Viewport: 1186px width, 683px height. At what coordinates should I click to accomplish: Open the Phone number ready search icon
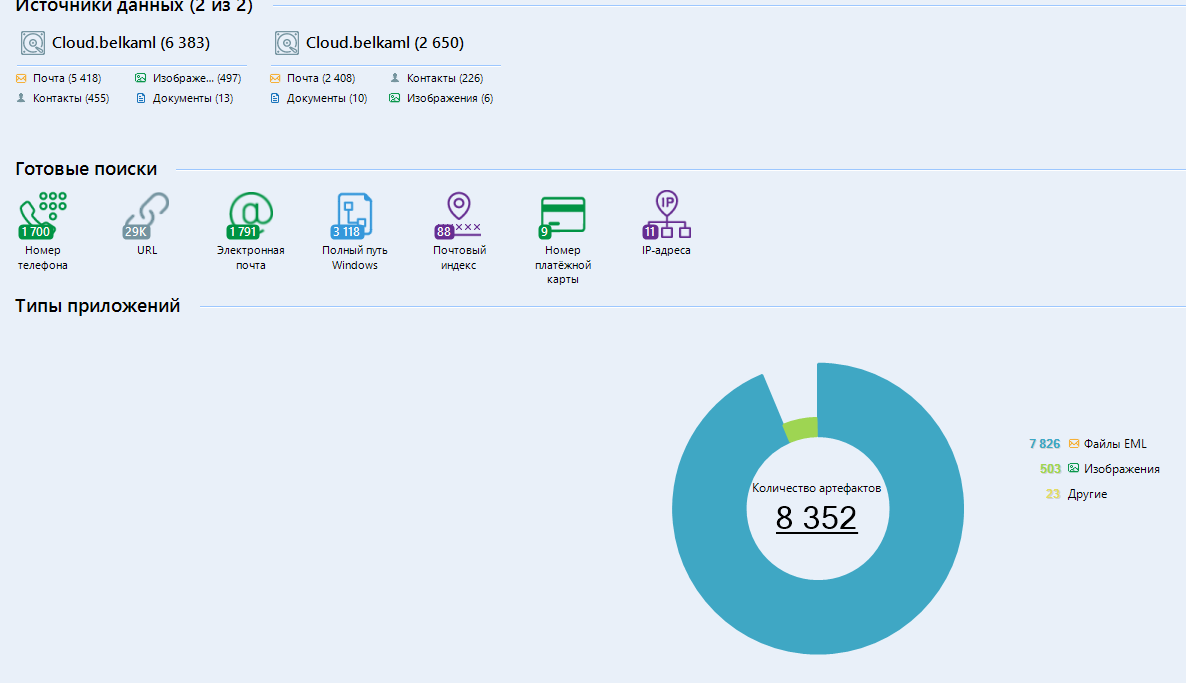43,216
